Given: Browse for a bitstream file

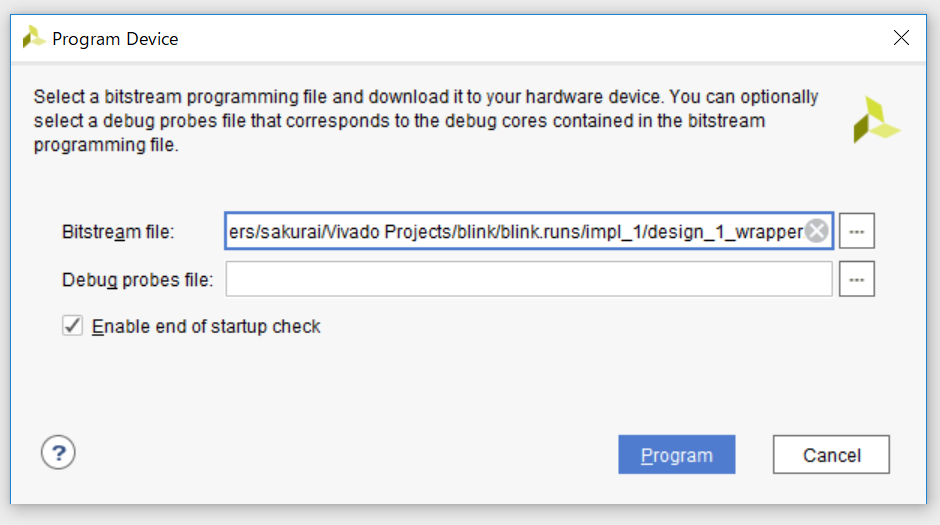Looking at the screenshot, I should point(857,232).
